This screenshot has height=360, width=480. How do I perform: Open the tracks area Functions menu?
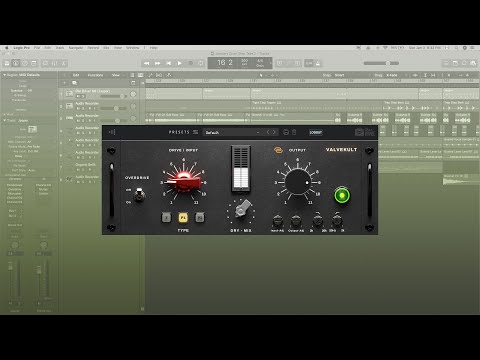click(x=96, y=75)
